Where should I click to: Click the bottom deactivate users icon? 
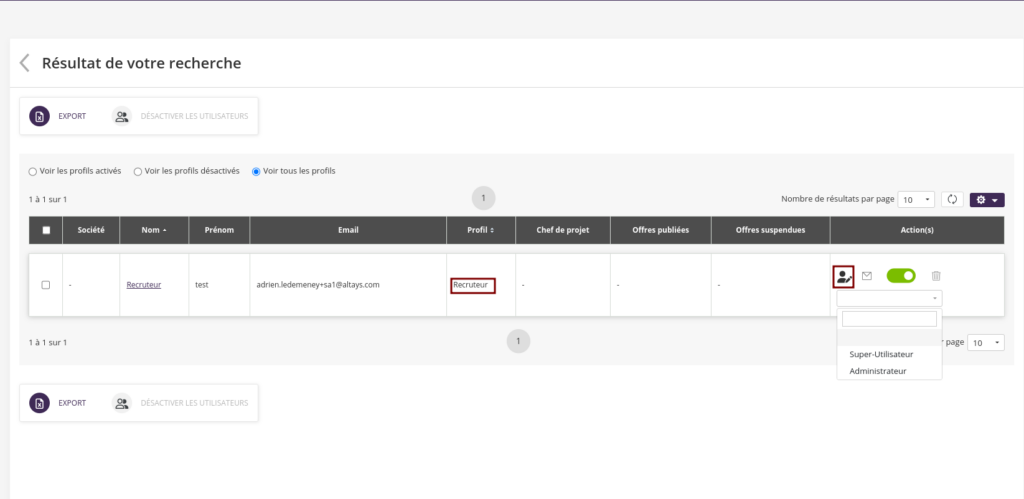(x=122, y=403)
